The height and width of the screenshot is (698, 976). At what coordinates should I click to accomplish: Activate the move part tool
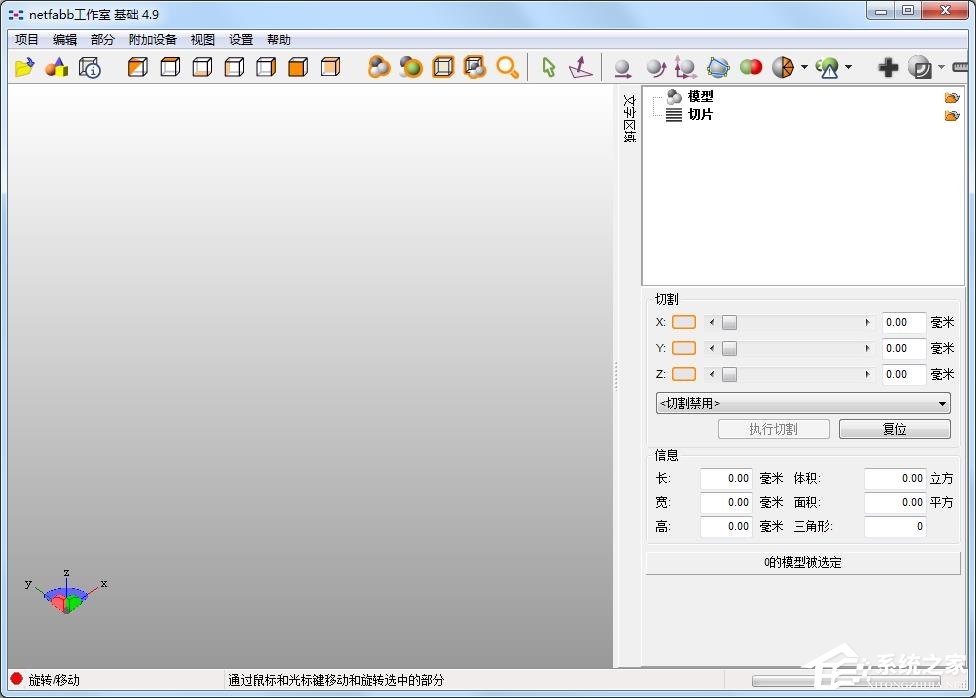click(x=622, y=67)
